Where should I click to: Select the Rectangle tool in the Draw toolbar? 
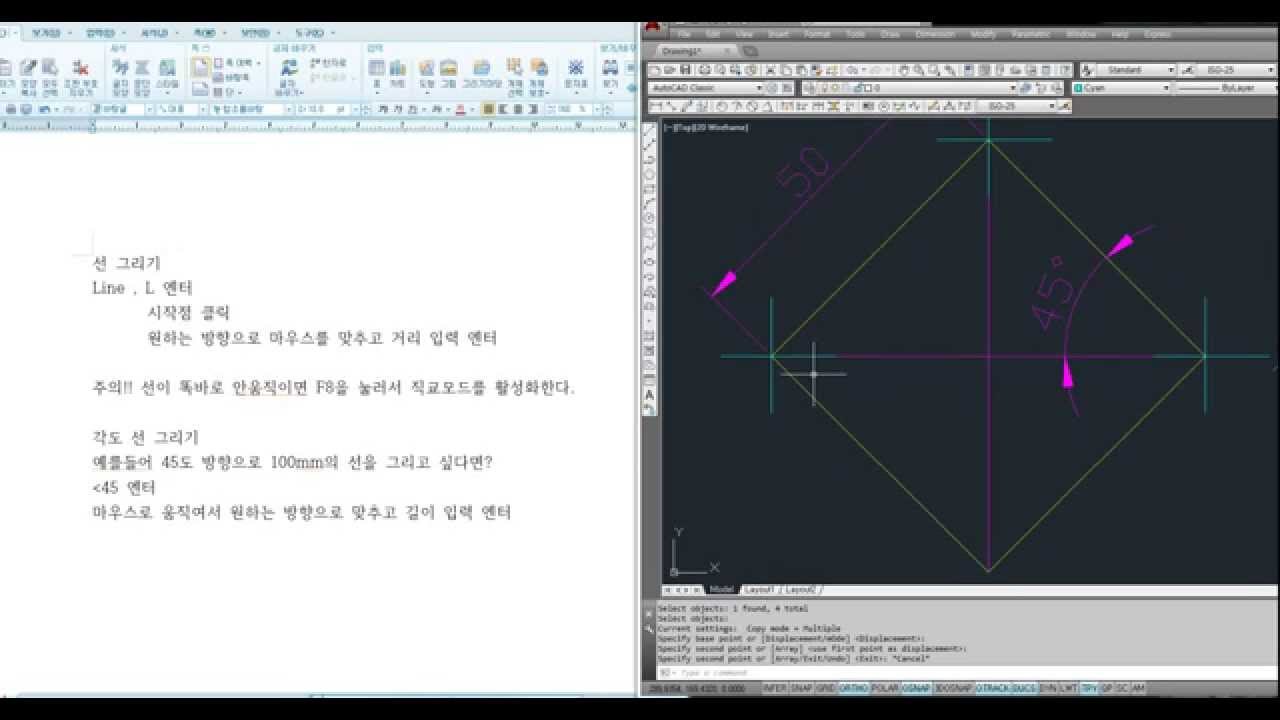pyautogui.click(x=649, y=188)
